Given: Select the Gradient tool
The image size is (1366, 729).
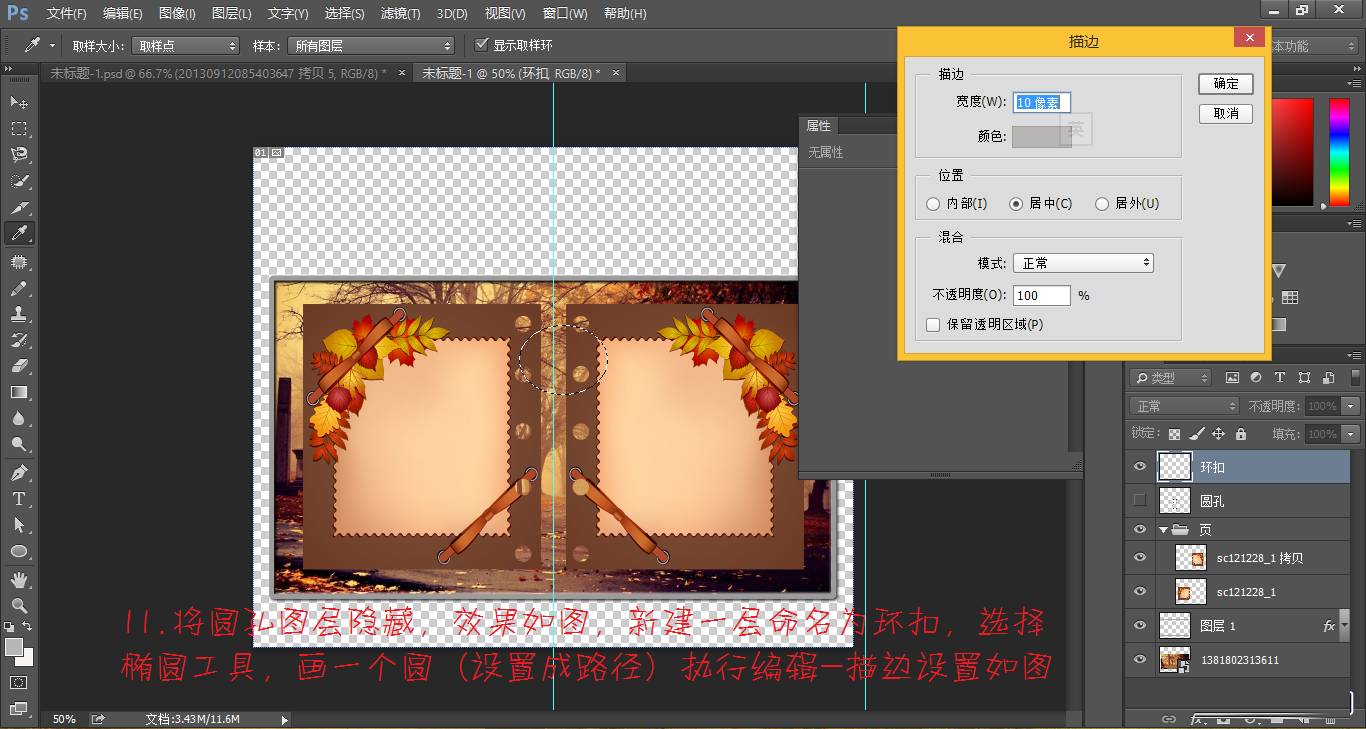Looking at the screenshot, I should pos(19,393).
